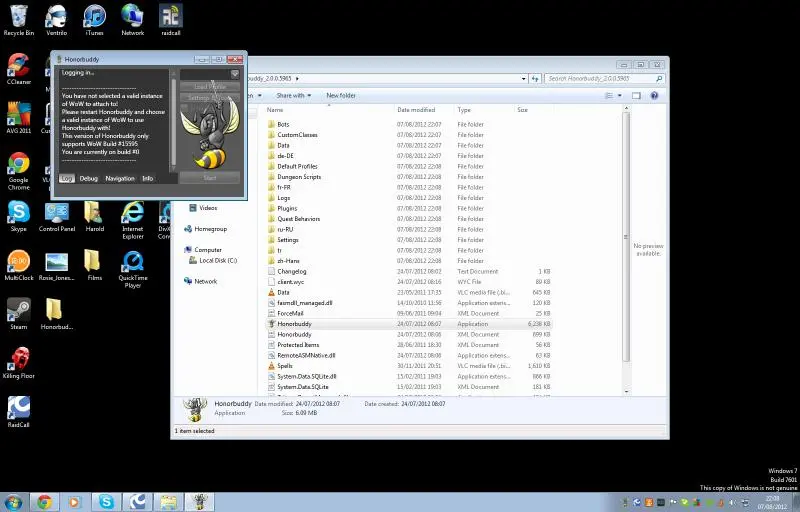
Task: Open the Info tab in Honorbuddy
Action: (147, 178)
